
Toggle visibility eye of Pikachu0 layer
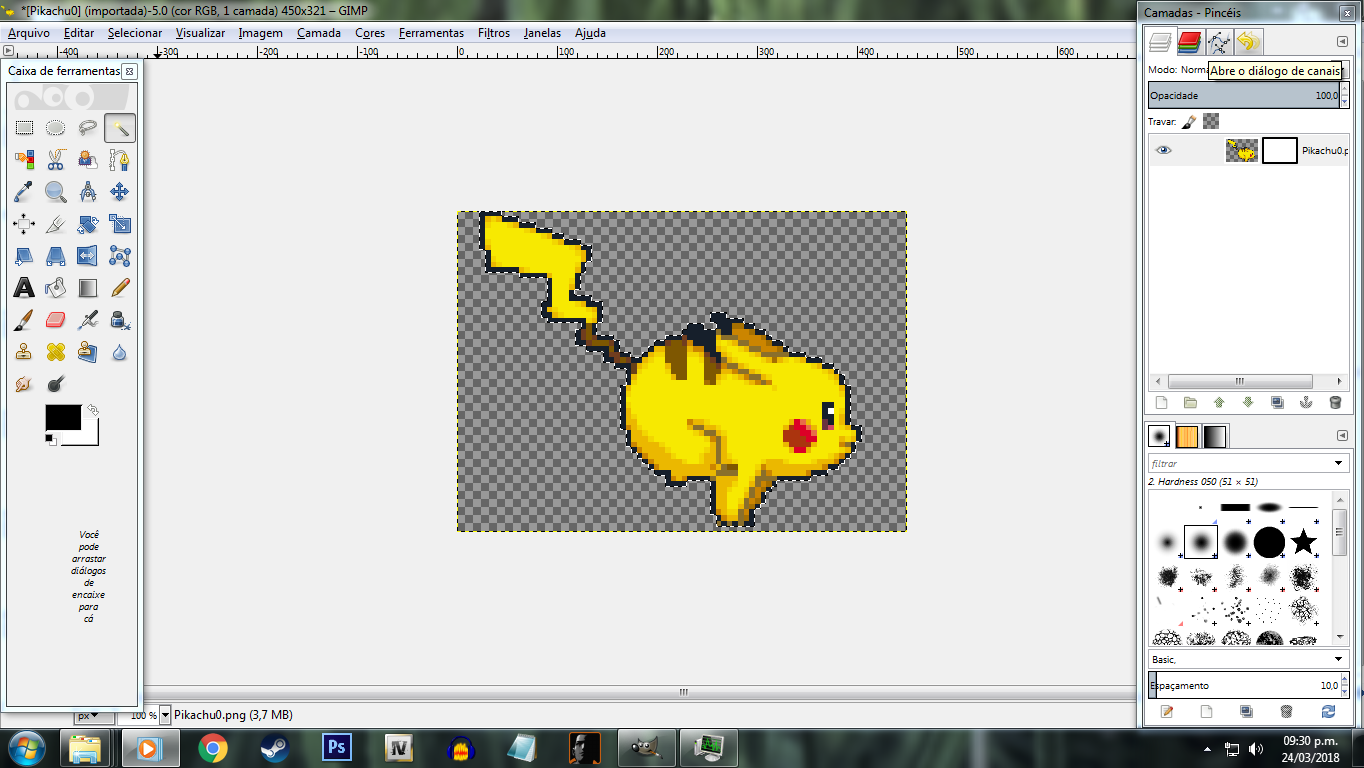(1163, 151)
